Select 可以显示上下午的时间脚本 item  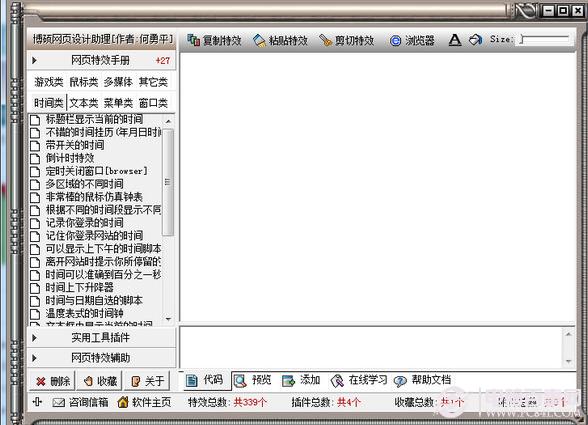[x=104, y=249]
